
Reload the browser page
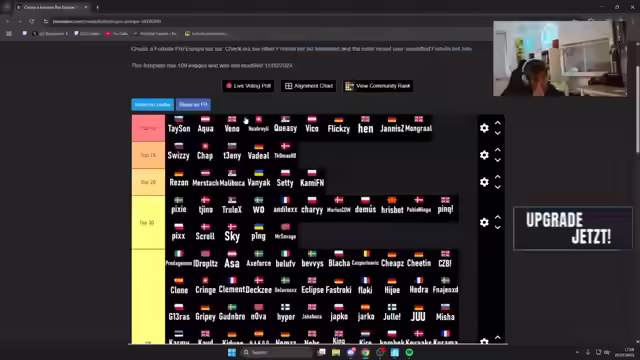point(32,21)
